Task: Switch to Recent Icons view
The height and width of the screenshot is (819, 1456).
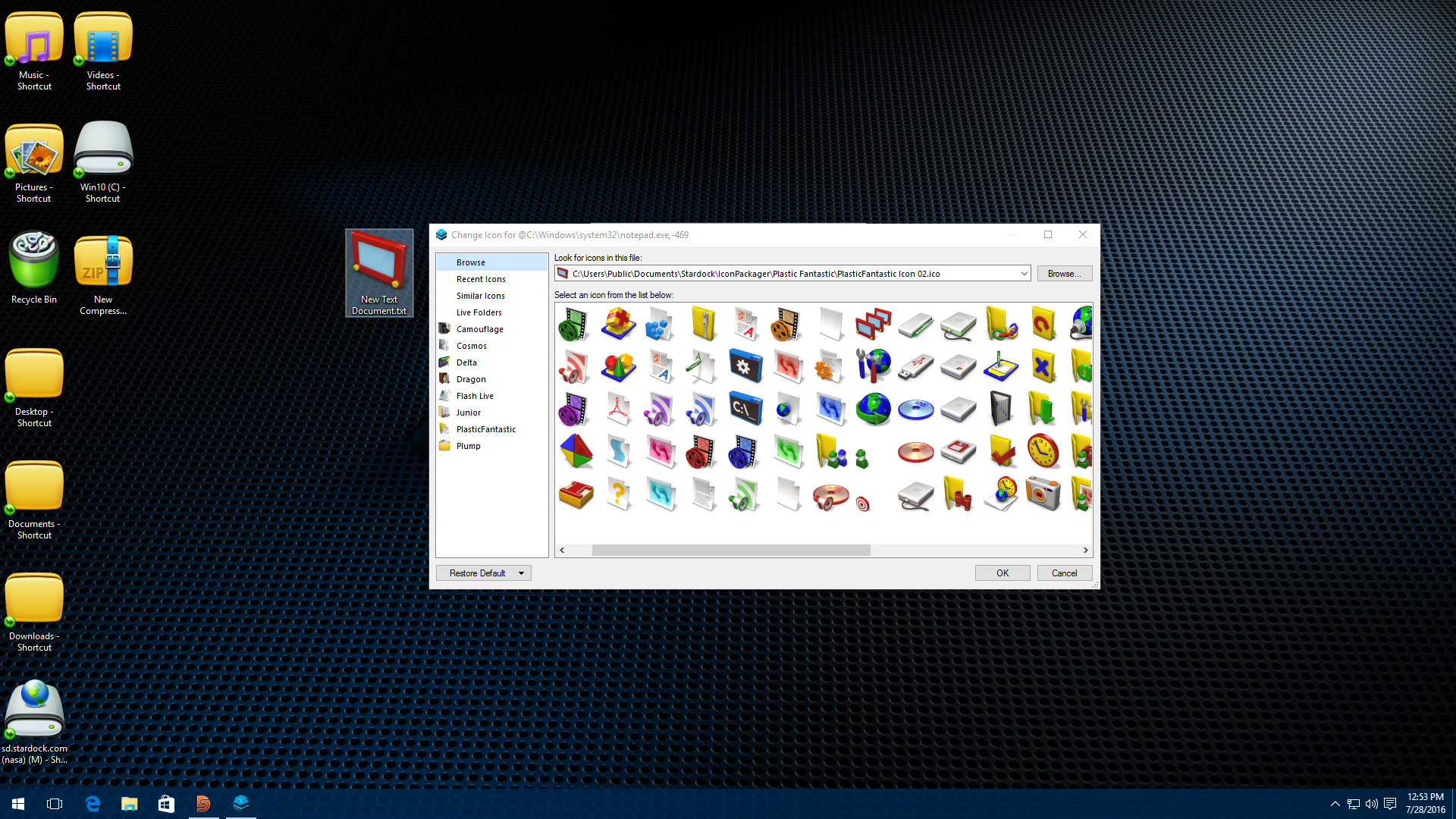Action: click(x=480, y=278)
